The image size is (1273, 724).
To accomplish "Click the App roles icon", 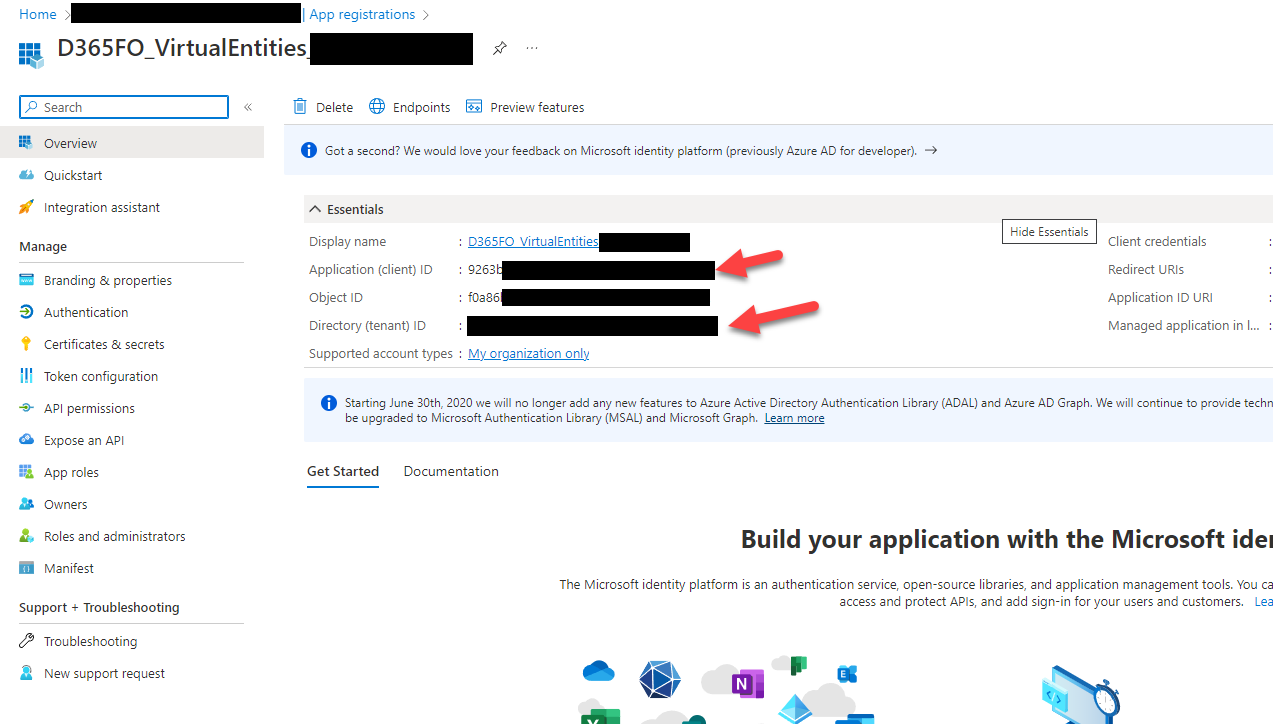I will pos(26,472).
